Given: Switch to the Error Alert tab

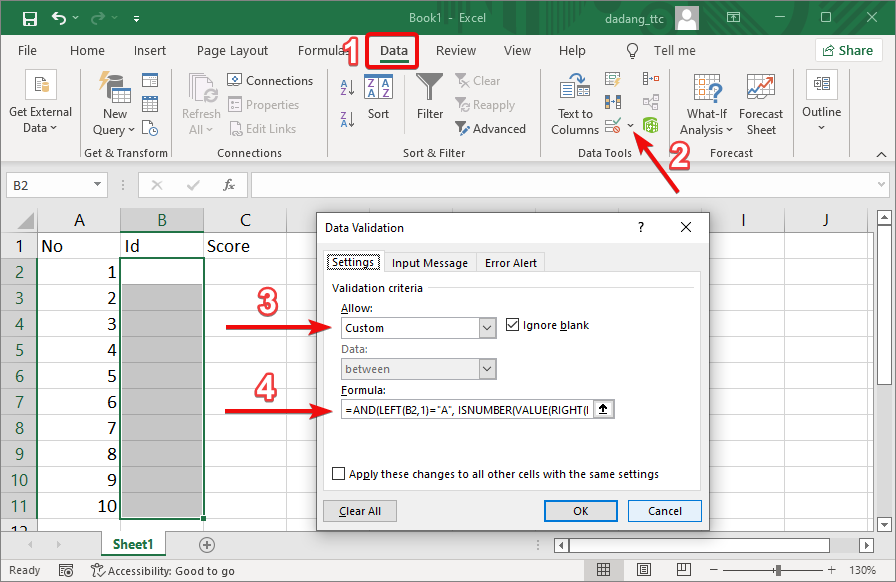Looking at the screenshot, I should point(510,262).
